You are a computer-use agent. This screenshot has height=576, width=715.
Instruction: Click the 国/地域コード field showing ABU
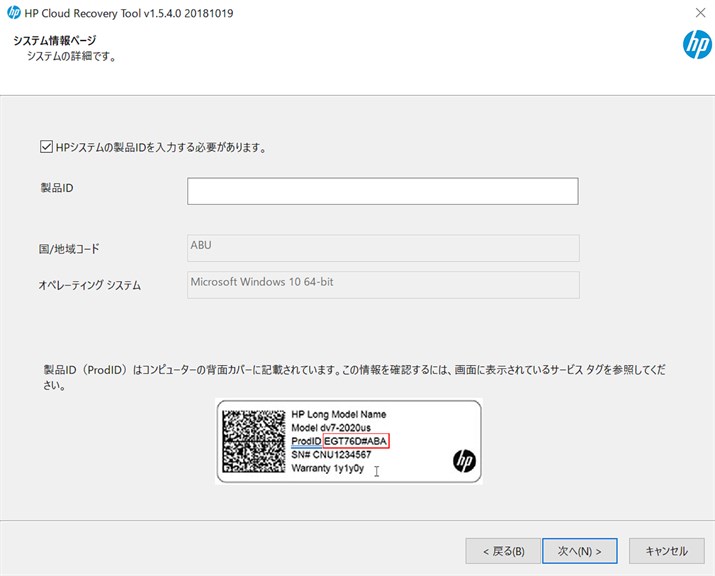pyautogui.click(x=383, y=248)
